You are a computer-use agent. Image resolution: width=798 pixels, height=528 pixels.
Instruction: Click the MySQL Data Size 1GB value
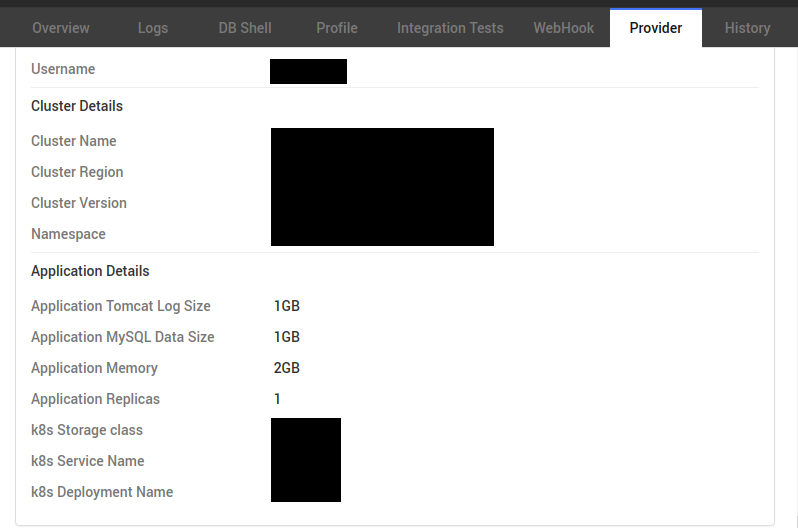287,337
